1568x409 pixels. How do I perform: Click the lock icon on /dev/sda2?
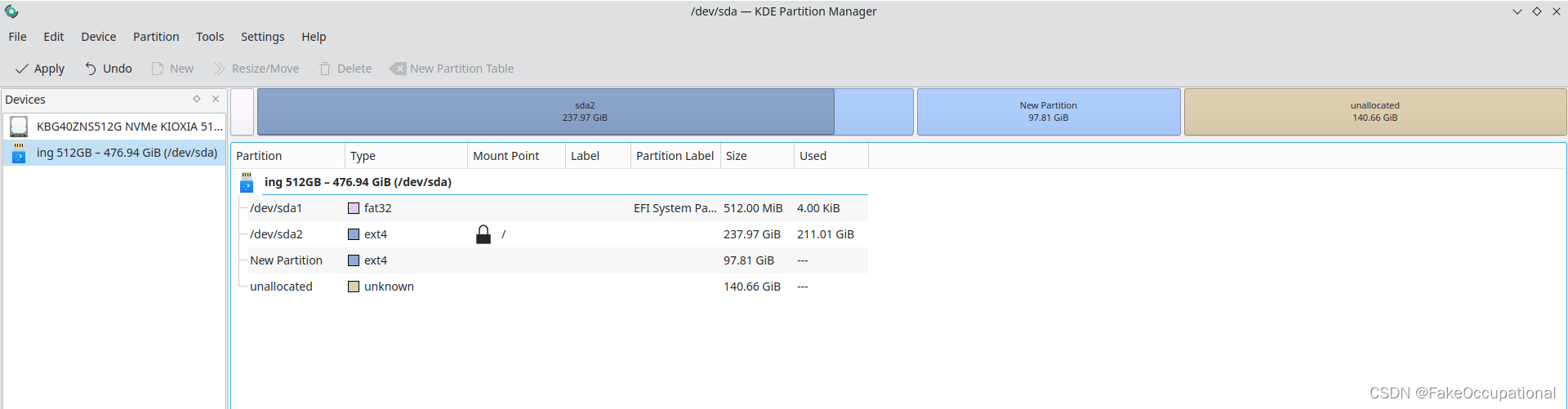coord(483,234)
